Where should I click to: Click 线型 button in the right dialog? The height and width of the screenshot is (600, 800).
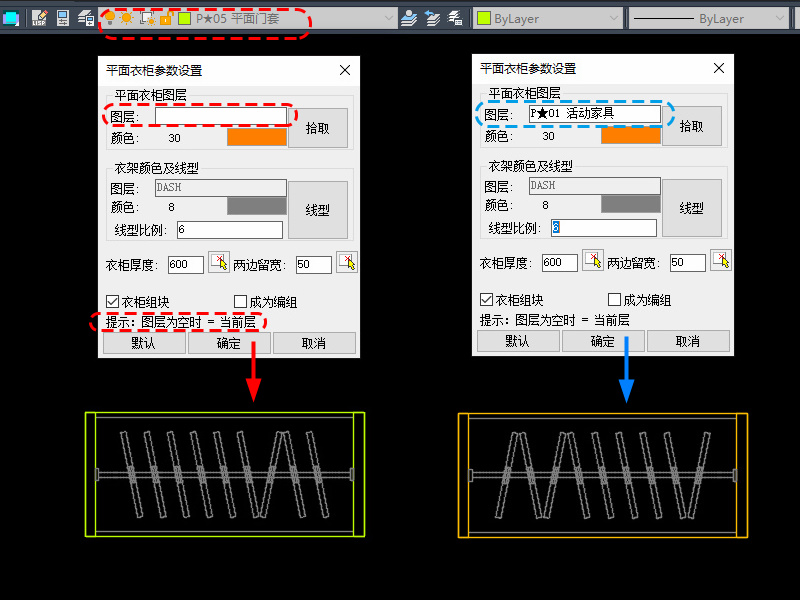tap(692, 208)
